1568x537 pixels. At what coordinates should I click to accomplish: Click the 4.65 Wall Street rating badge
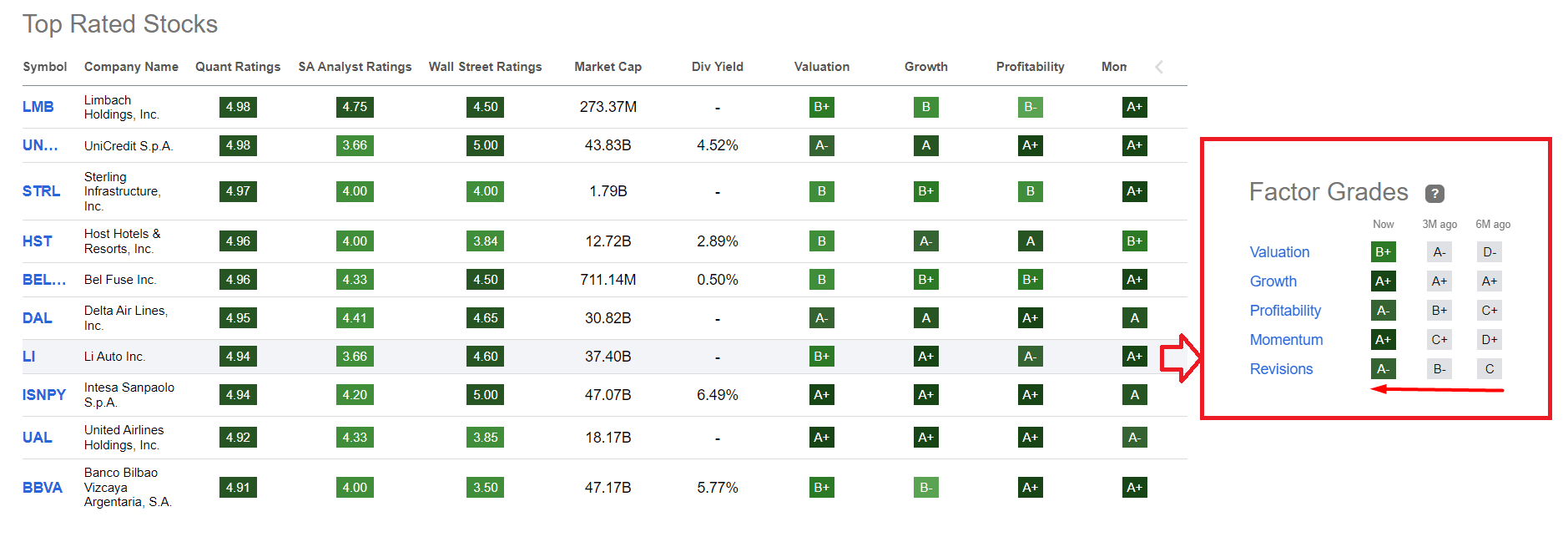pyautogui.click(x=486, y=318)
